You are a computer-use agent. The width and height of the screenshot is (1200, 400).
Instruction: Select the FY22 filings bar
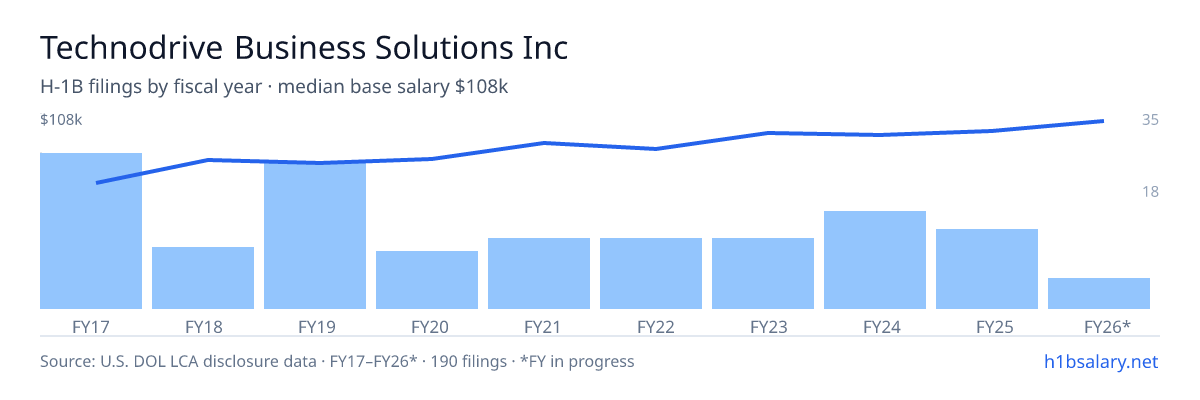[x=651, y=273]
